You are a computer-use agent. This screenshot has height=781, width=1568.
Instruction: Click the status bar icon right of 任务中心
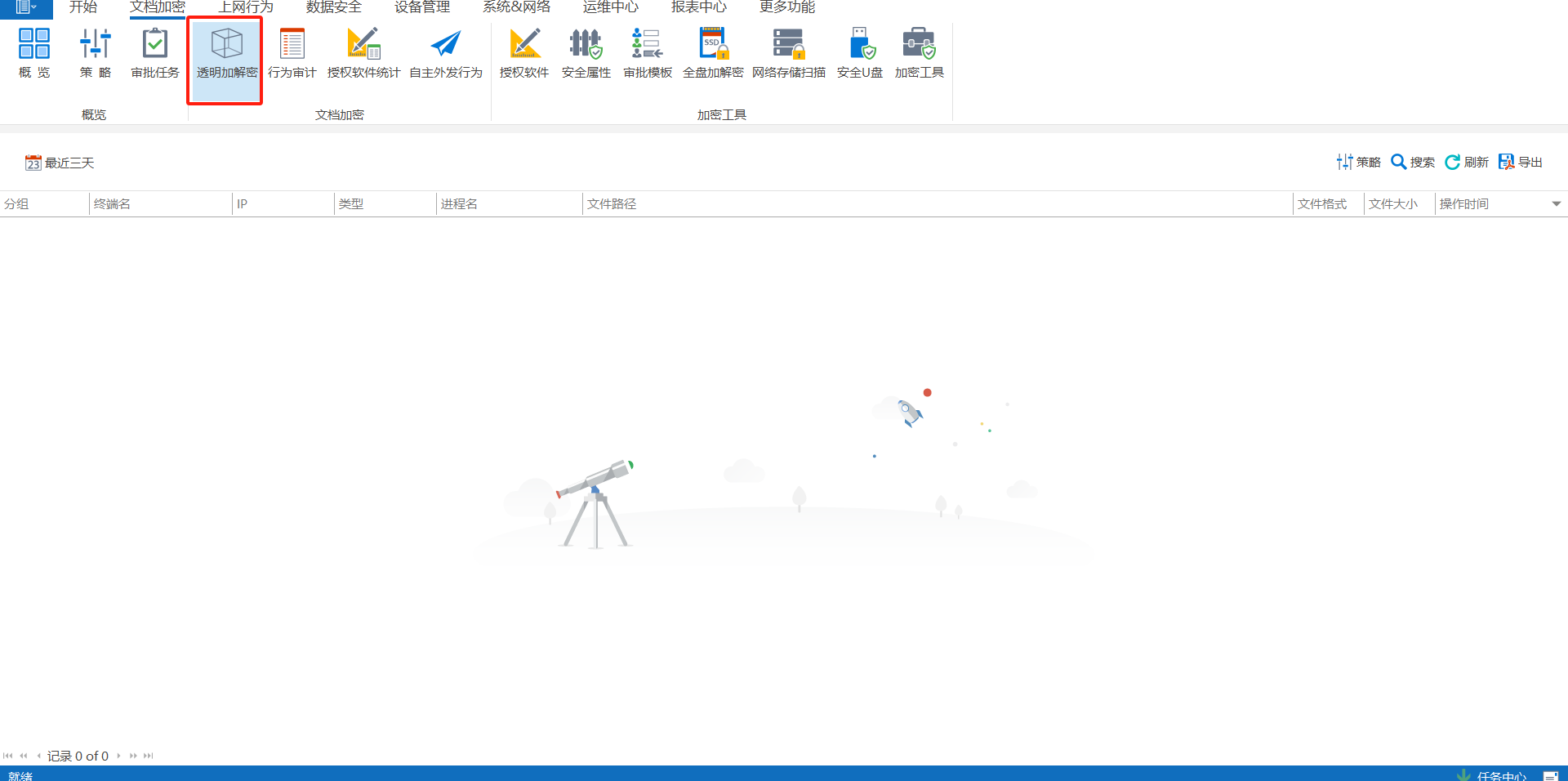tap(1551, 775)
